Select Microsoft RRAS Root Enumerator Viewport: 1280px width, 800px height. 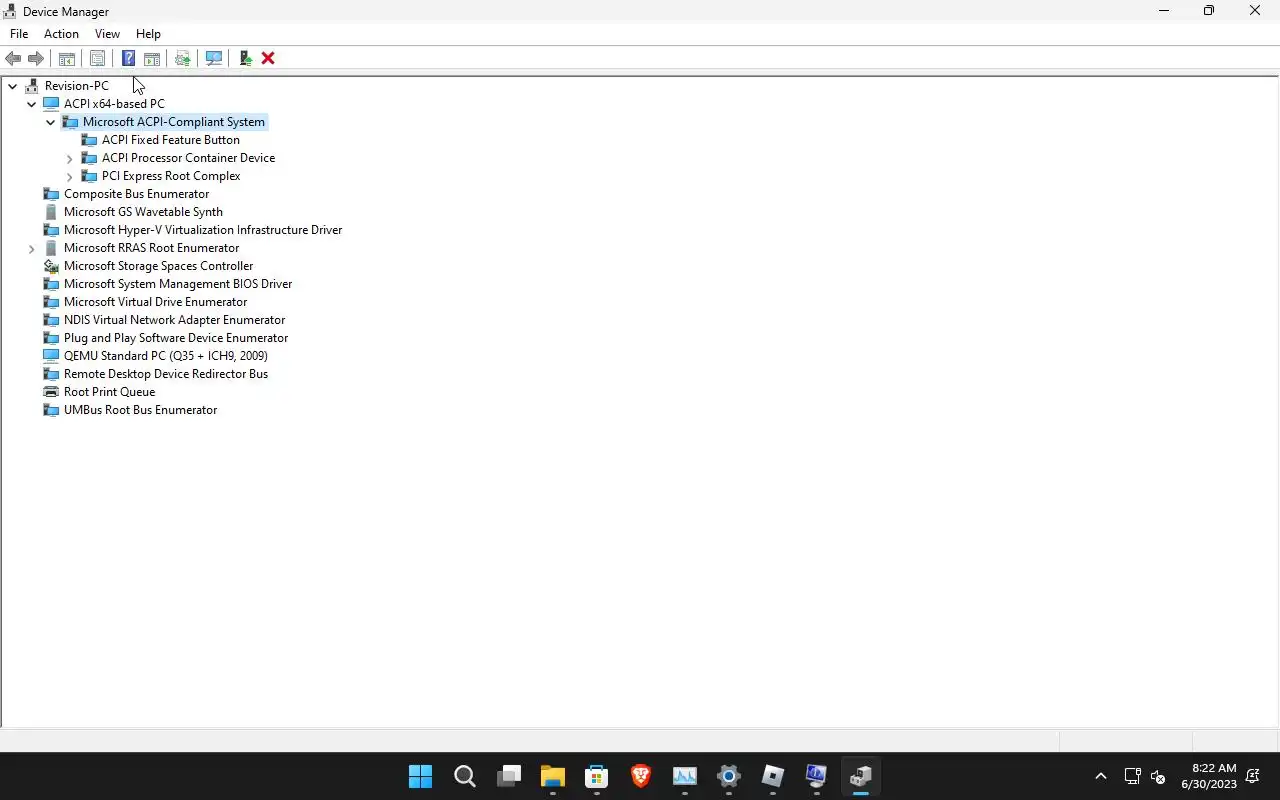[151, 248]
